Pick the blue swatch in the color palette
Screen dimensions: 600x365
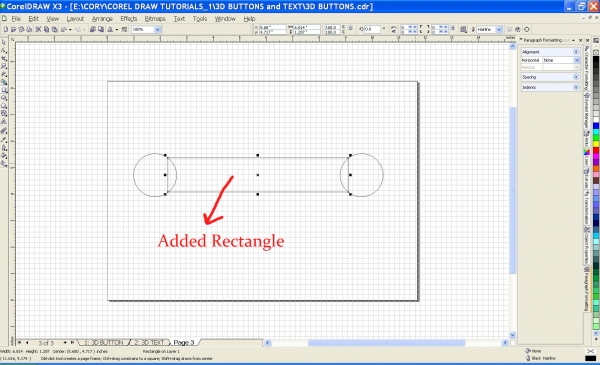pyautogui.click(x=596, y=125)
